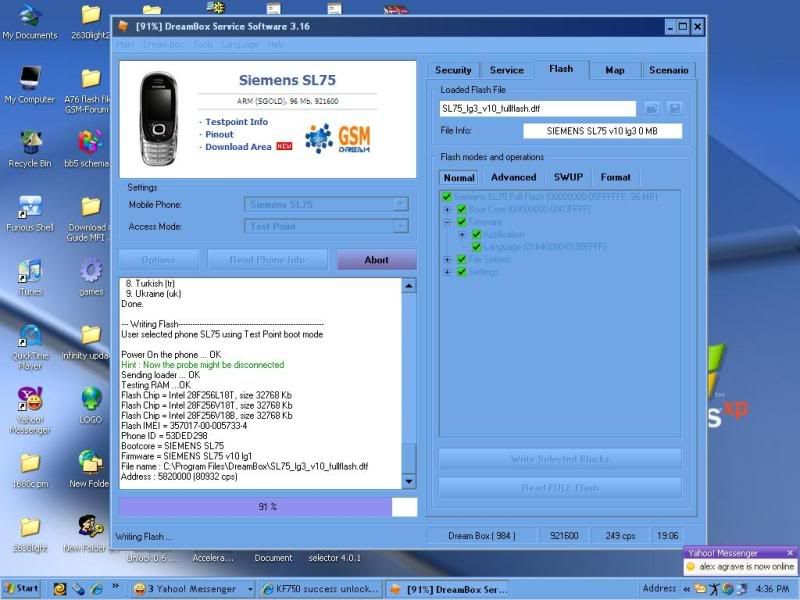Switch to KF750 success unlock taskbar window
The image size is (800, 600).
pos(320,589)
